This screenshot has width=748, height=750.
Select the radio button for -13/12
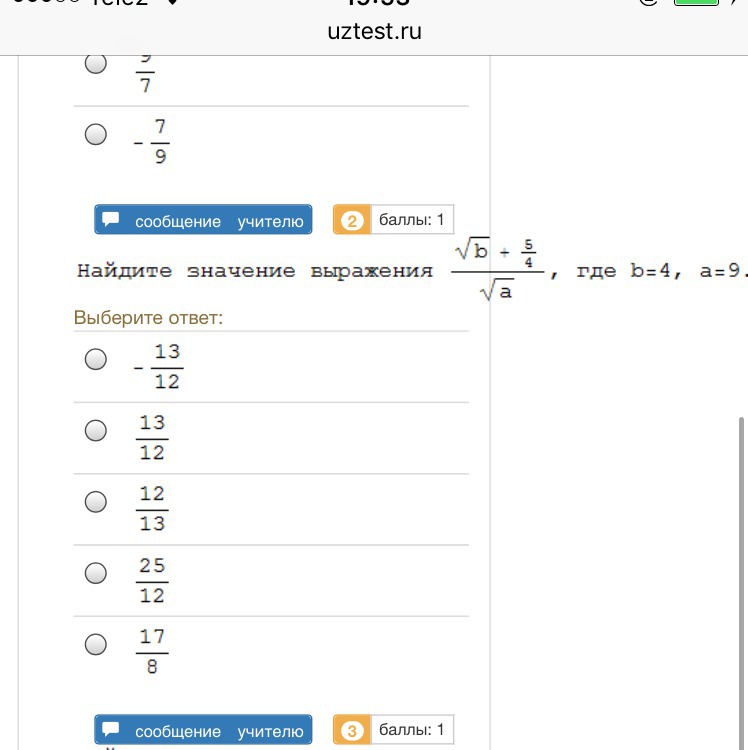pos(96,360)
